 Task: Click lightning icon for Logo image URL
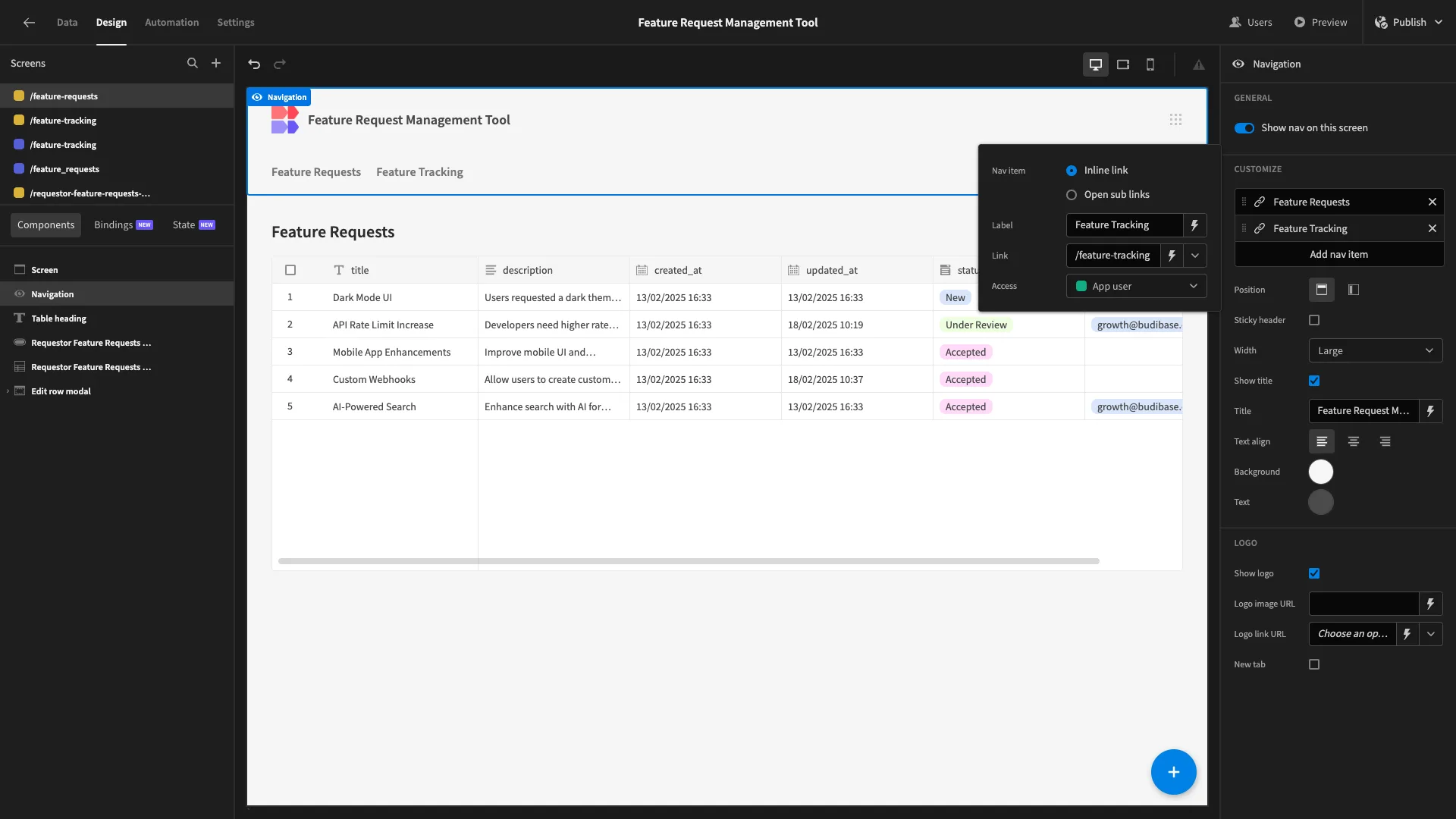[1430, 604]
